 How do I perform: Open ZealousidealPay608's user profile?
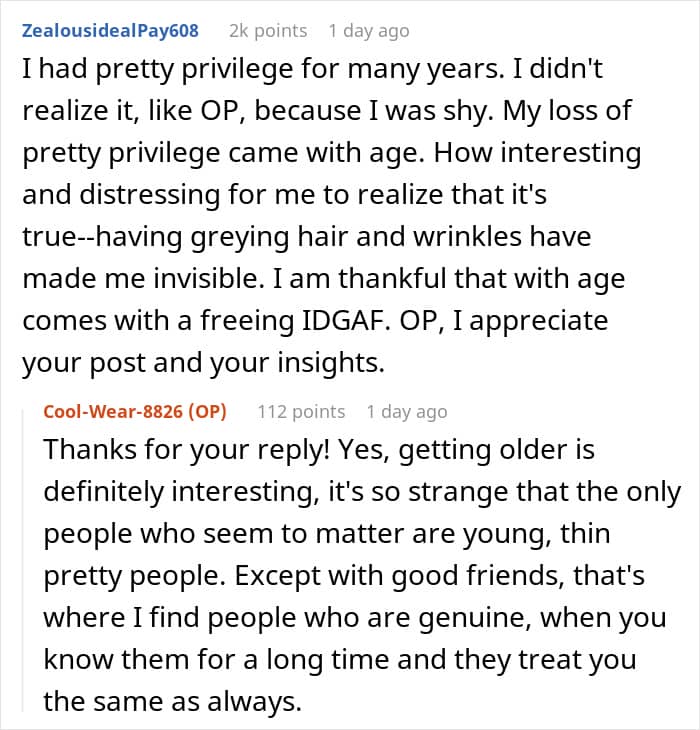[110, 31]
